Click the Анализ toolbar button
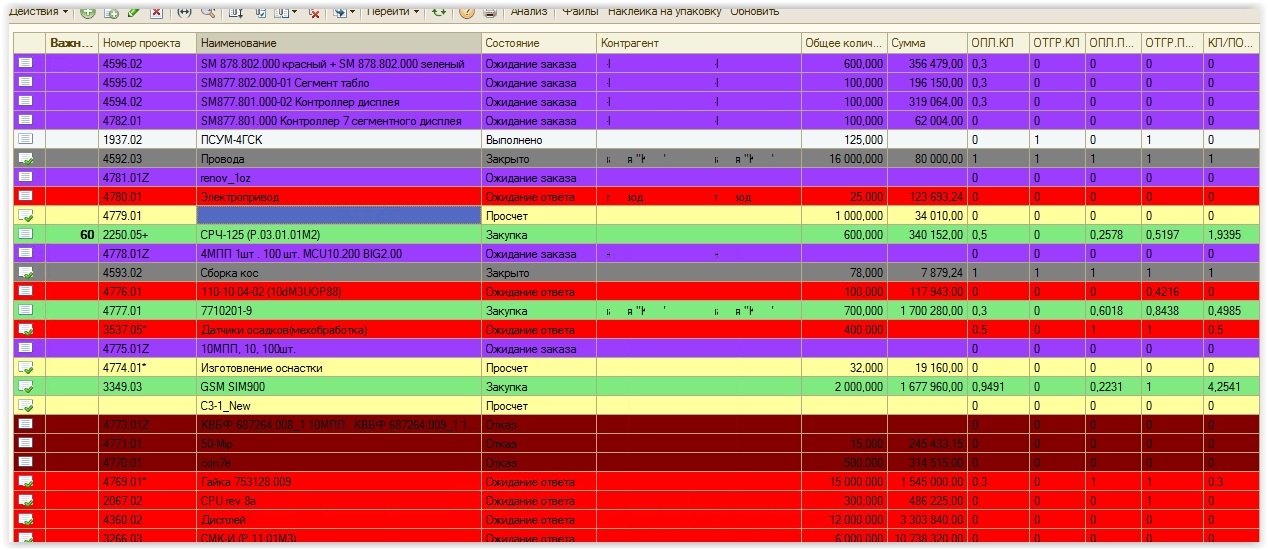 529,12
